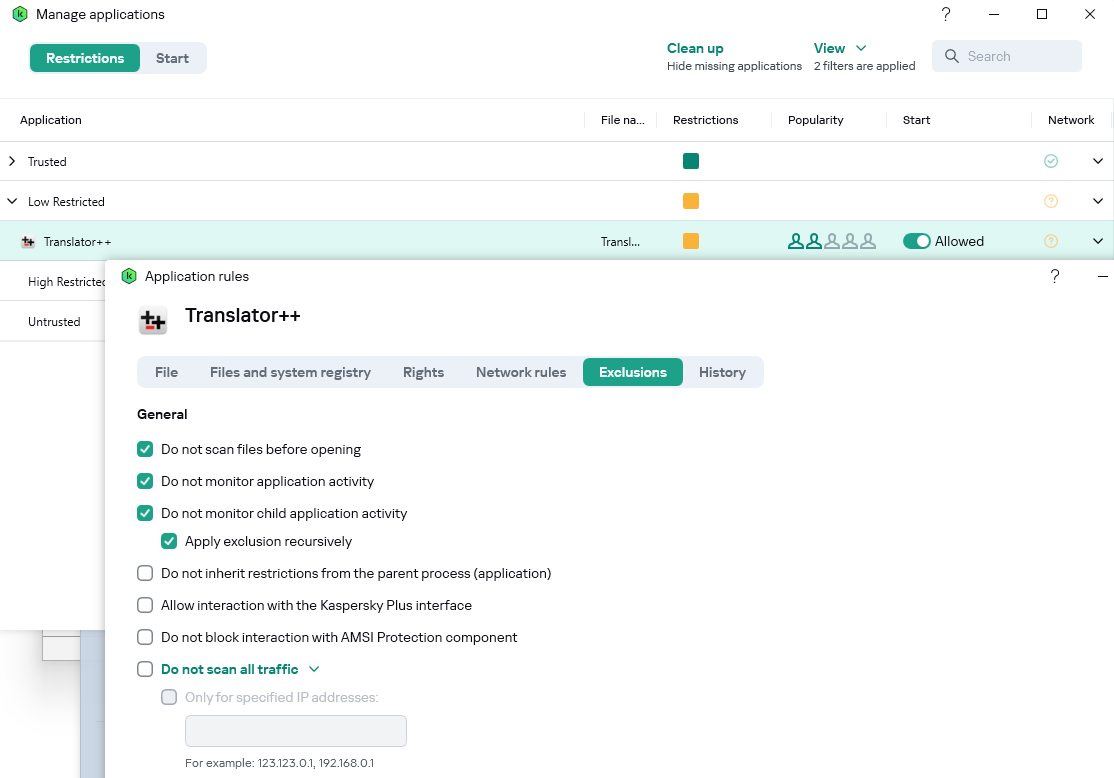Open Files and system registry tab
The width and height of the screenshot is (1114, 778).
pos(290,372)
